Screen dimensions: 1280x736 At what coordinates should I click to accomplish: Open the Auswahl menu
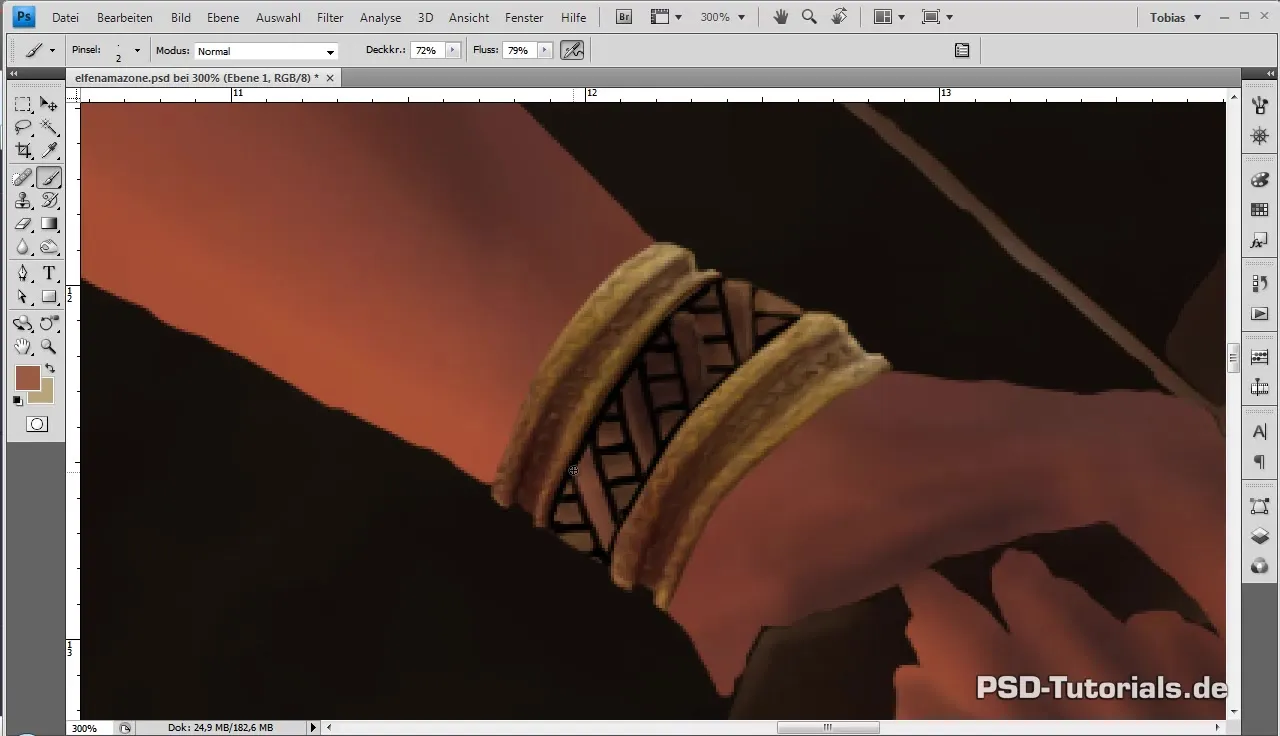280,18
